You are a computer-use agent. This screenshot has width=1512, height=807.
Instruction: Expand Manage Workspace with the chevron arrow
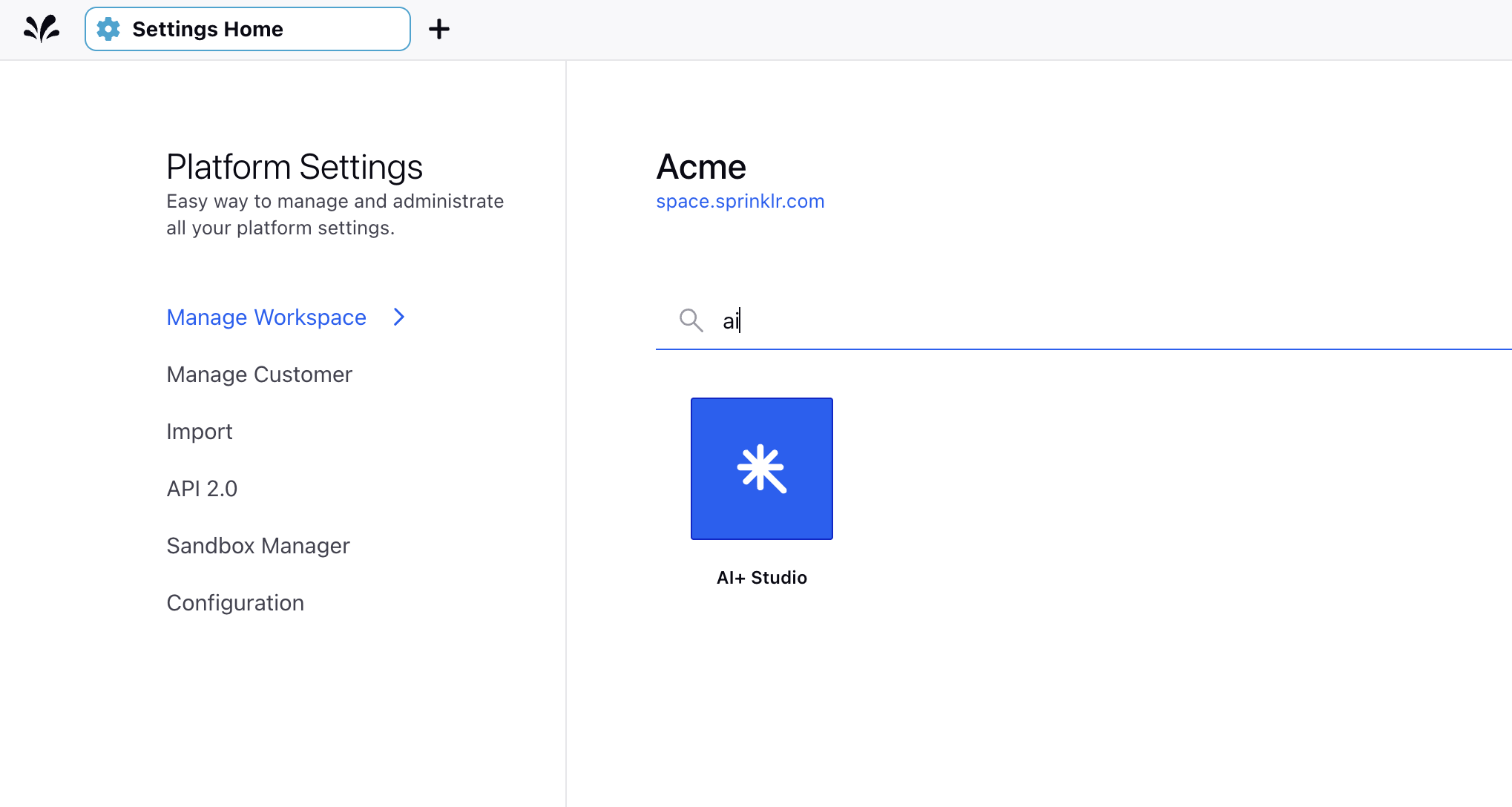pyautogui.click(x=399, y=317)
